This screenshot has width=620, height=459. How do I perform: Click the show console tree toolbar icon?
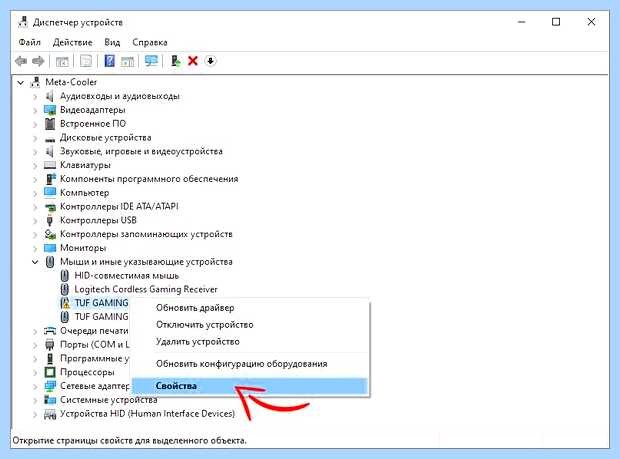tap(62, 61)
